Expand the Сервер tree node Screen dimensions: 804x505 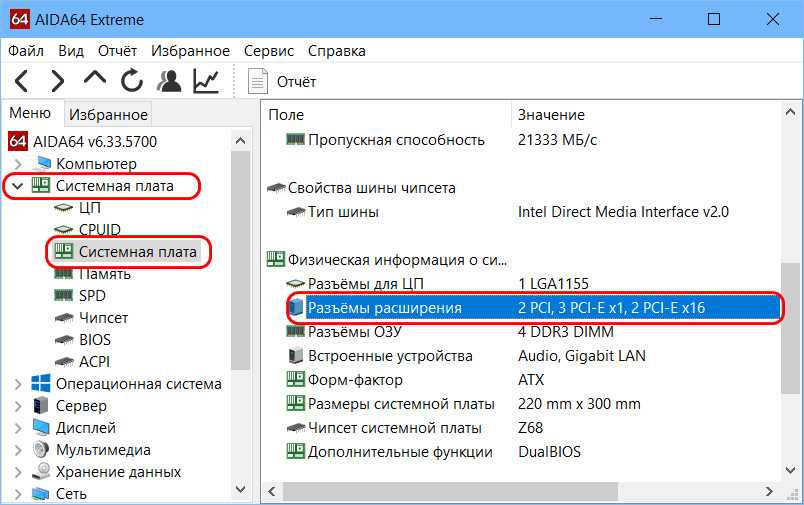pos(18,406)
